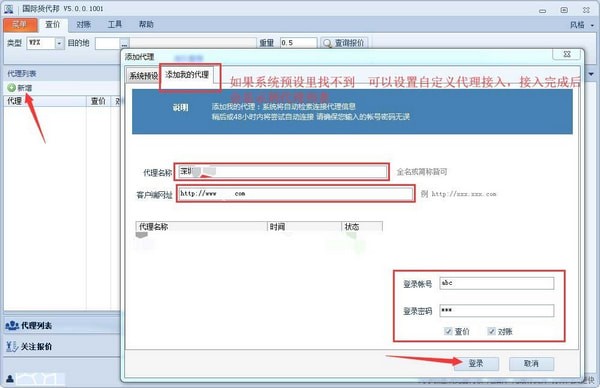600x388 pixels.
Task: Click the 关注报价 label at bottom left
Action: pos(36,347)
